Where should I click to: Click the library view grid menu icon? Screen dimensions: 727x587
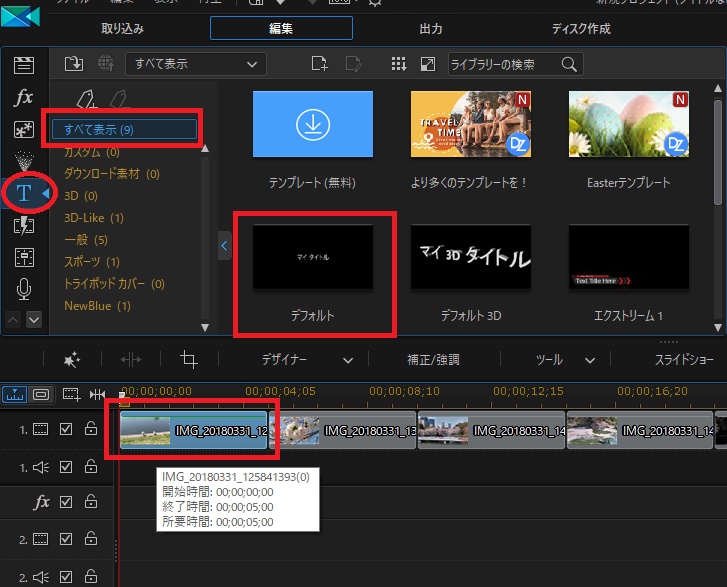[399, 64]
